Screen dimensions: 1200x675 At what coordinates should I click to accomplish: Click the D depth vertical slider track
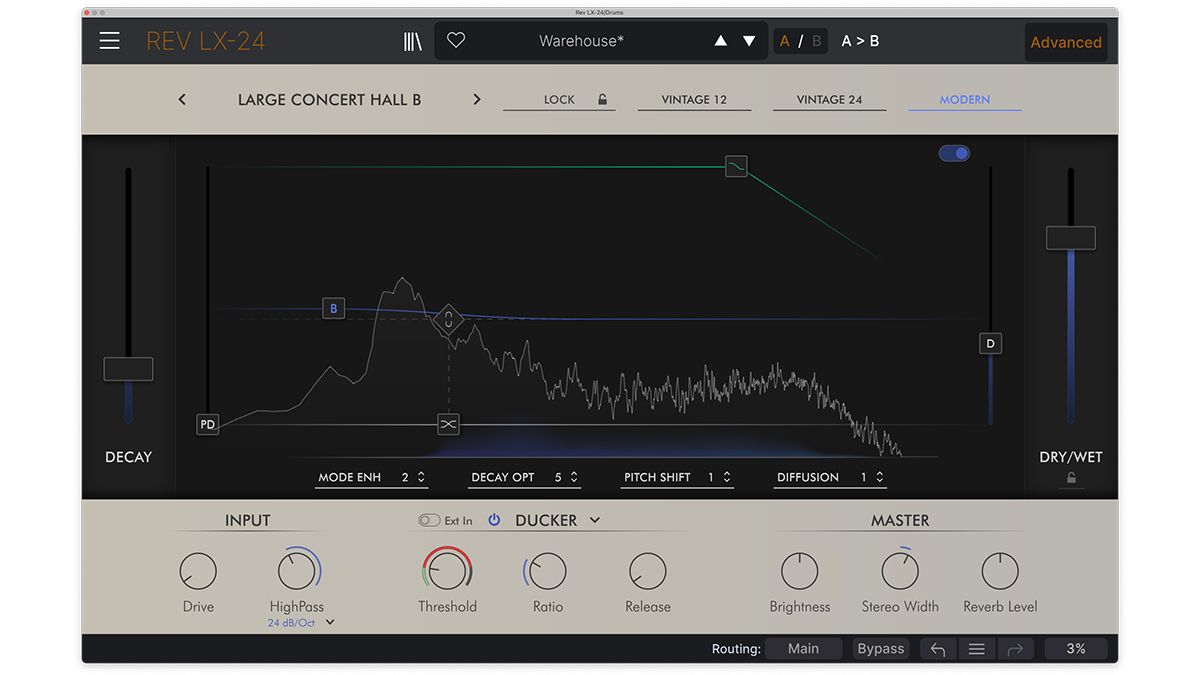[x=990, y=295]
